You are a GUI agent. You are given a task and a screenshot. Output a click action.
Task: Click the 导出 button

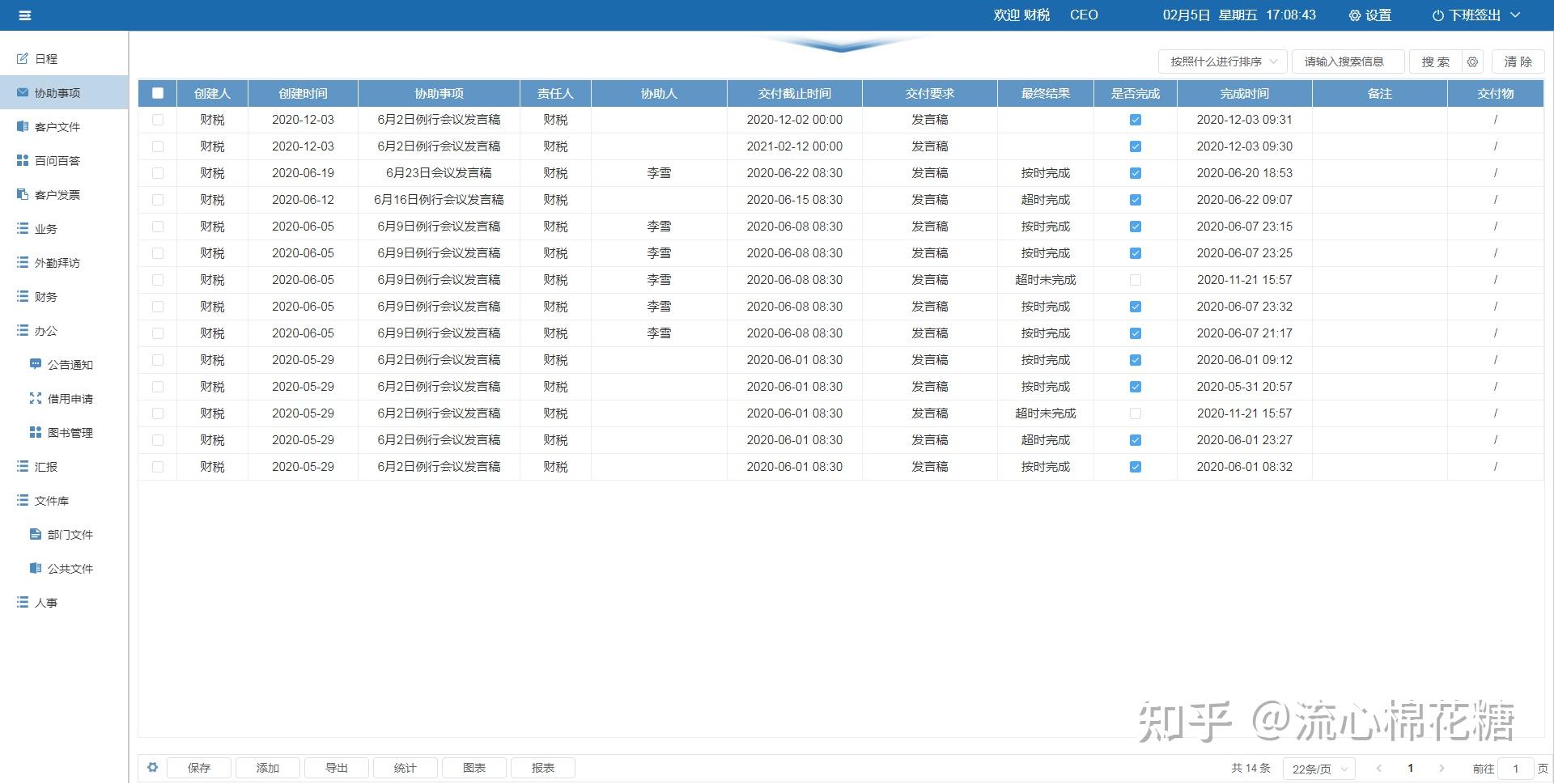point(337,768)
